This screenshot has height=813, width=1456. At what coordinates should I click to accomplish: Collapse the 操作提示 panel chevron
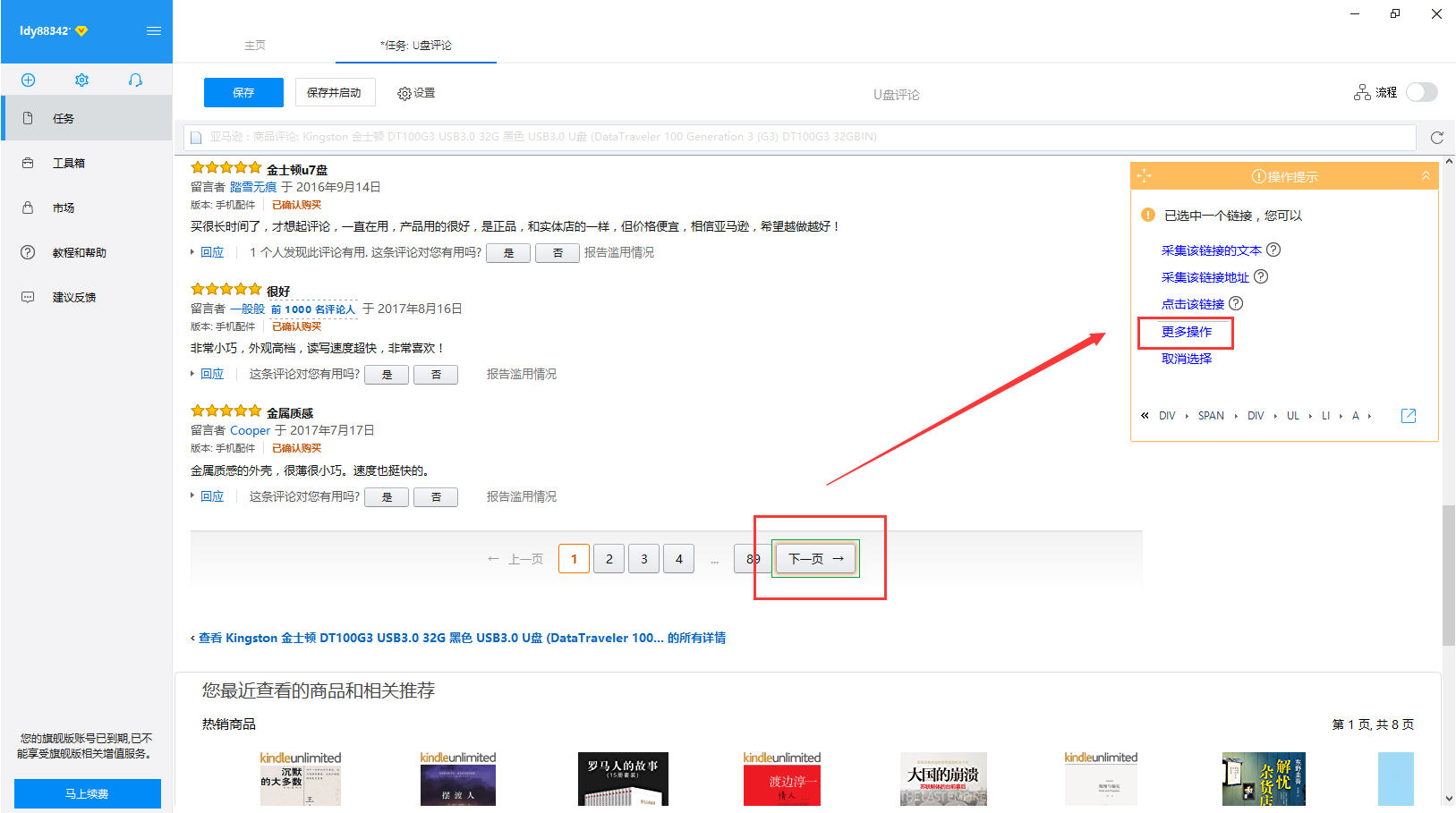[x=1426, y=176]
